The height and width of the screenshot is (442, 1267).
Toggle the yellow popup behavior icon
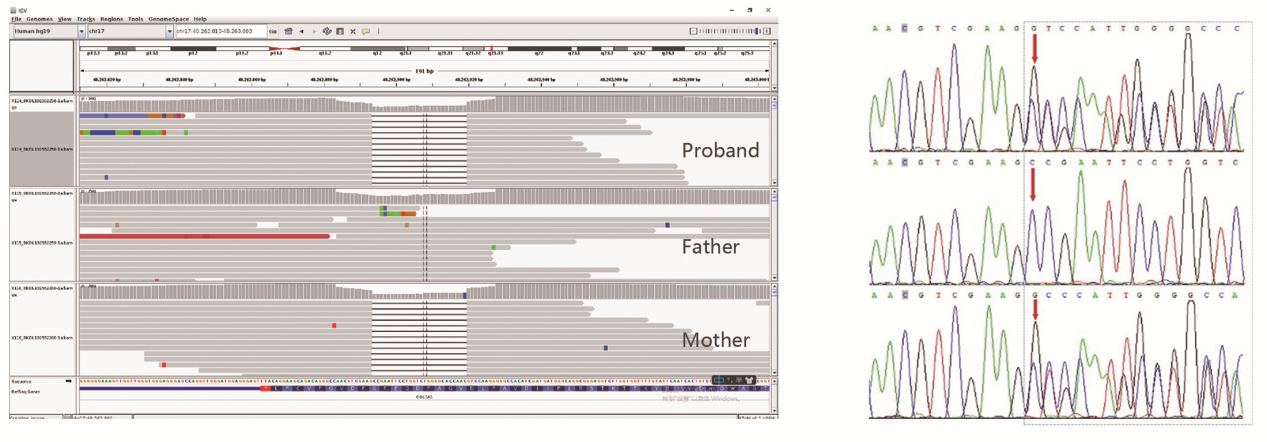pos(366,31)
